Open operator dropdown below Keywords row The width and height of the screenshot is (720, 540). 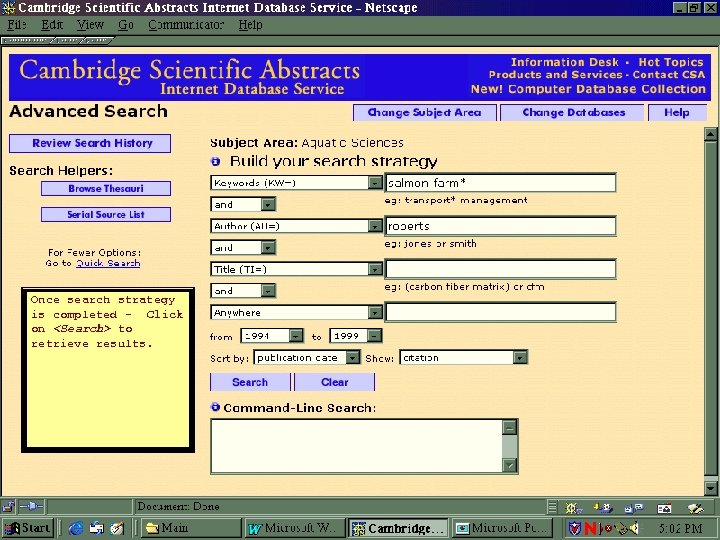pyautogui.click(x=268, y=204)
